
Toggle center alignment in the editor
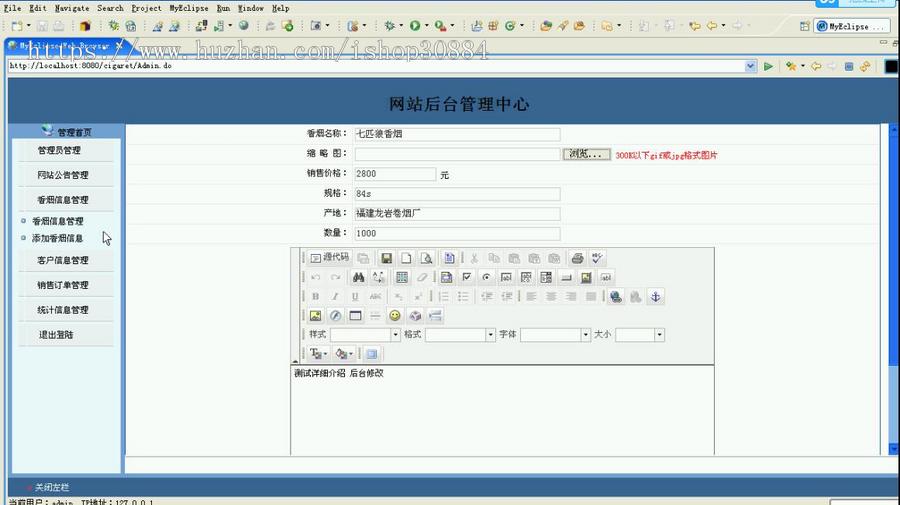[x=551, y=297]
